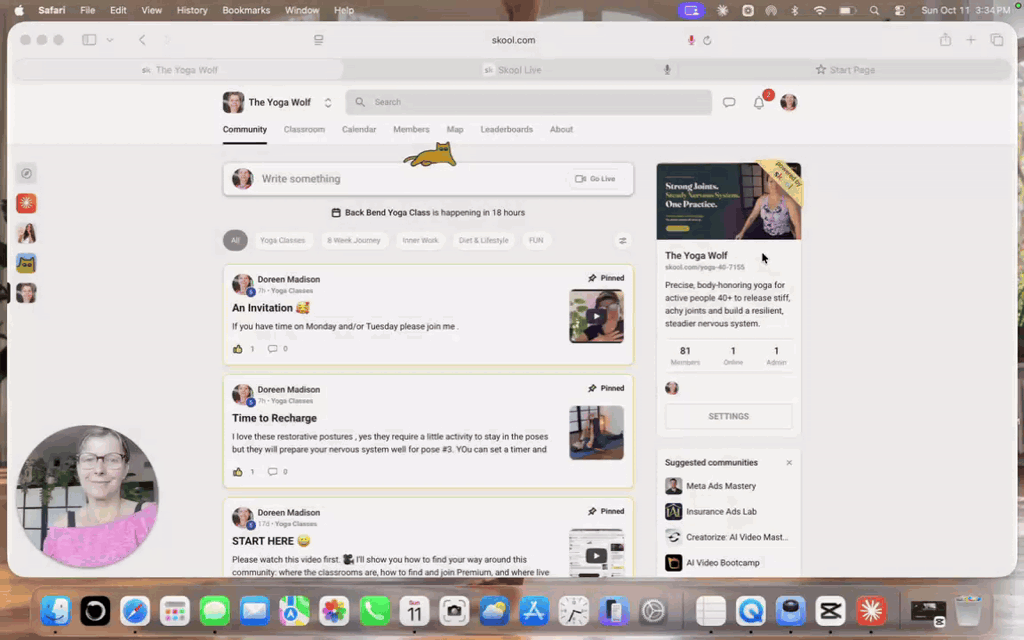
Task: Go back with Safari's back arrow
Action: coord(142,40)
